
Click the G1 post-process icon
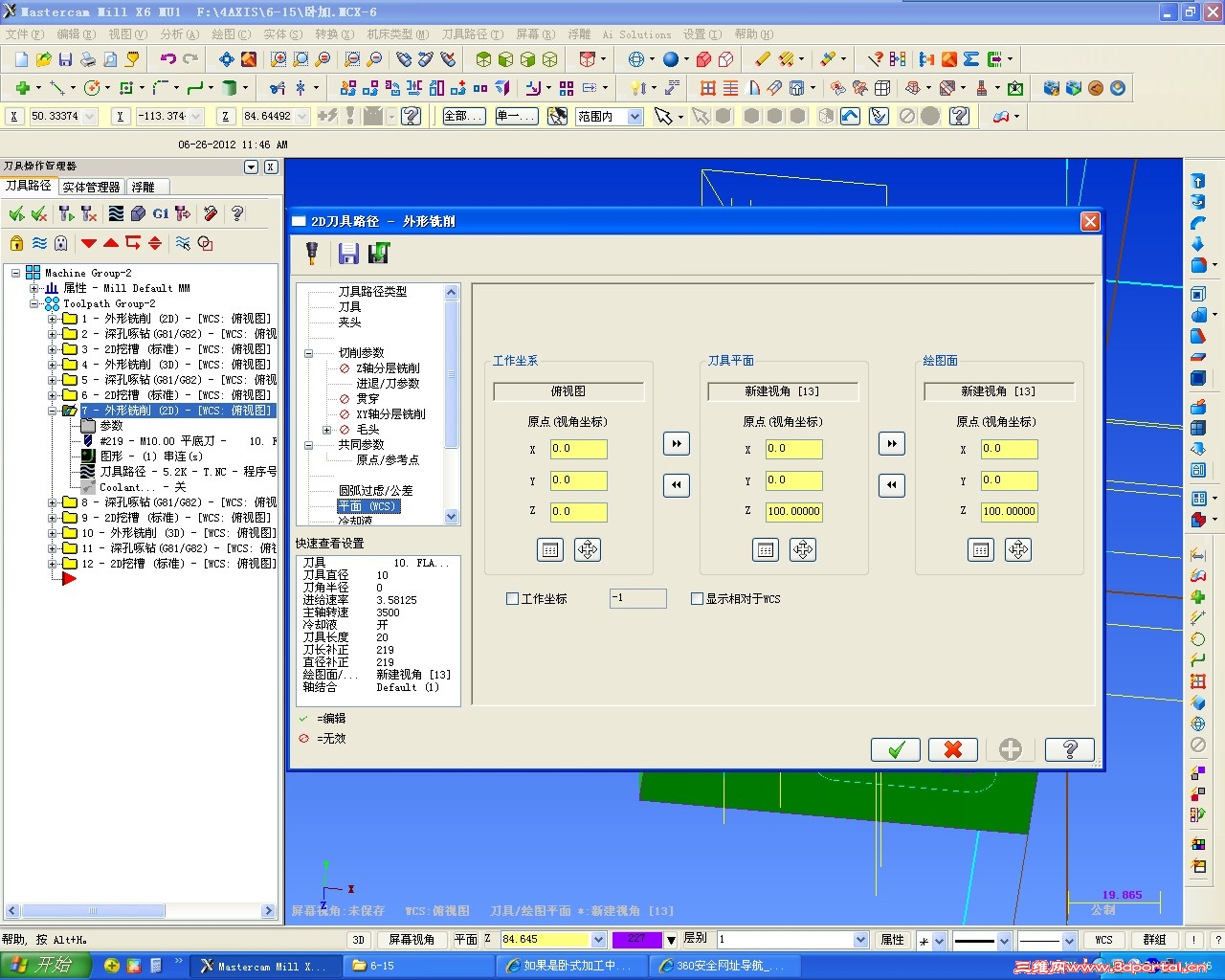[160, 213]
